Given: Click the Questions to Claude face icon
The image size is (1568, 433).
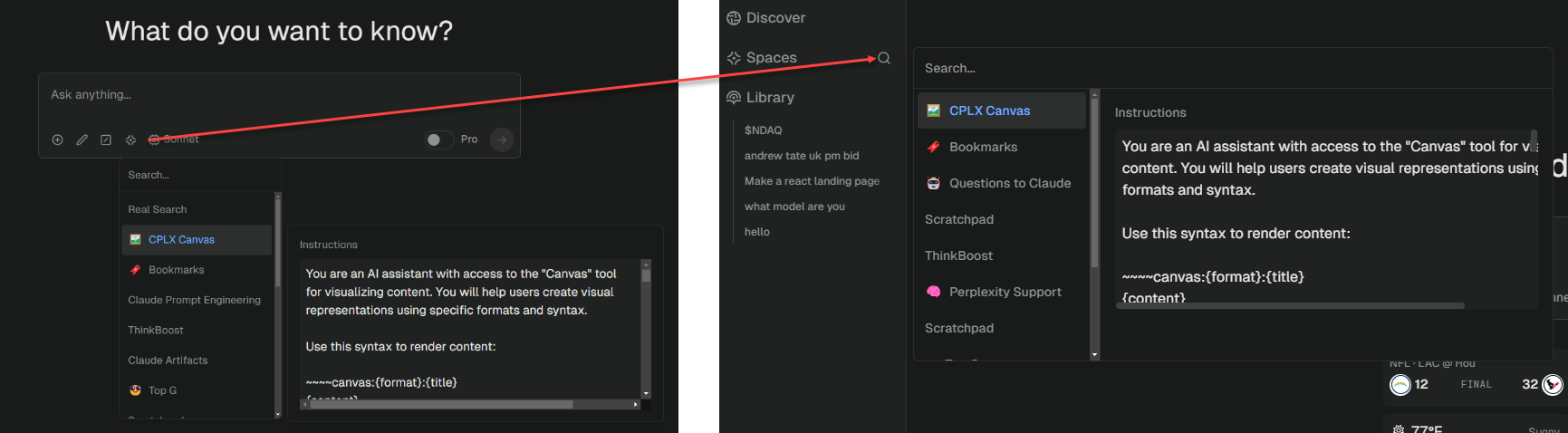Looking at the screenshot, I should (933, 183).
